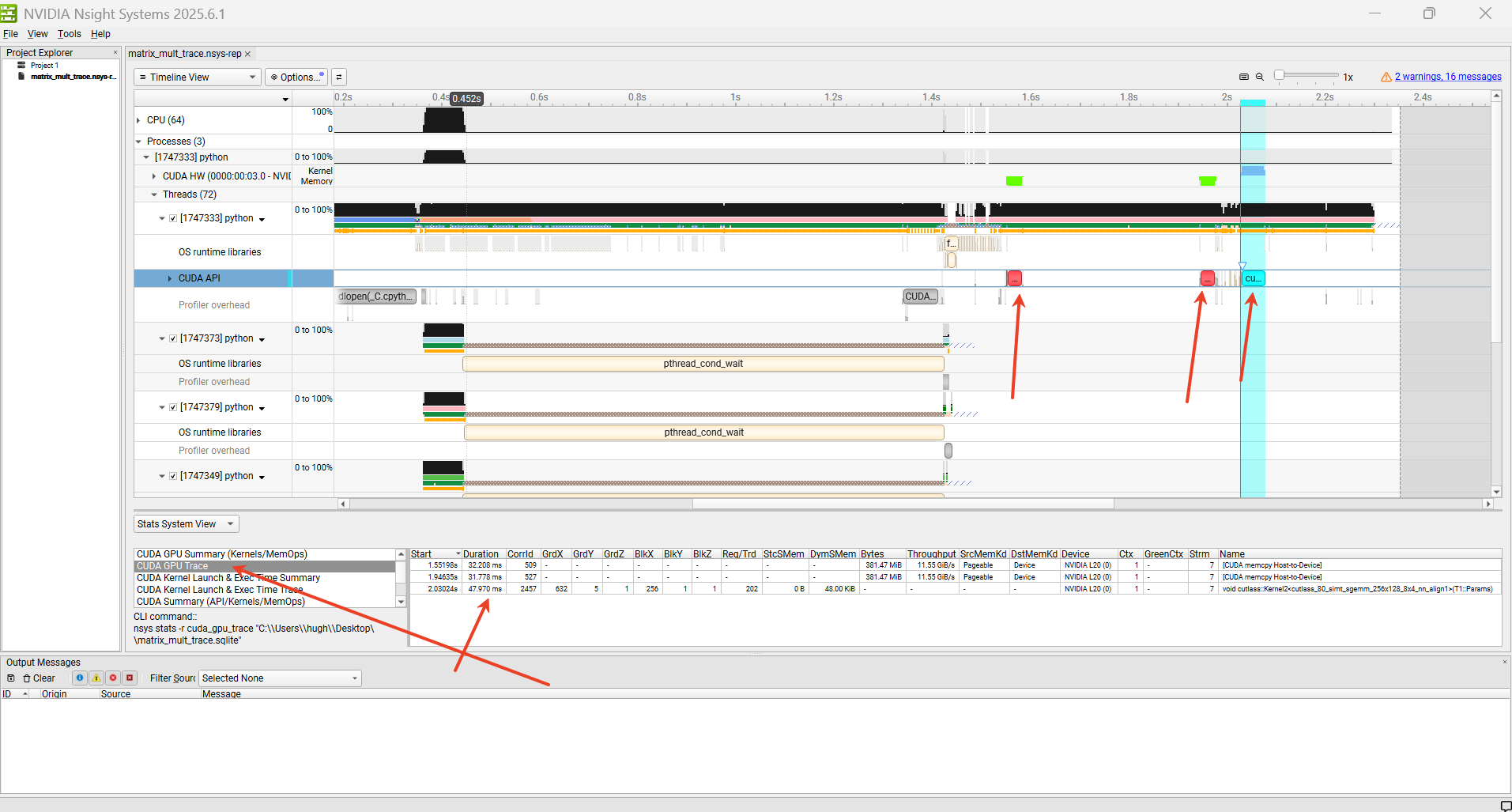Click the zoom-out magnifier icon above the timeline

coord(1260,77)
